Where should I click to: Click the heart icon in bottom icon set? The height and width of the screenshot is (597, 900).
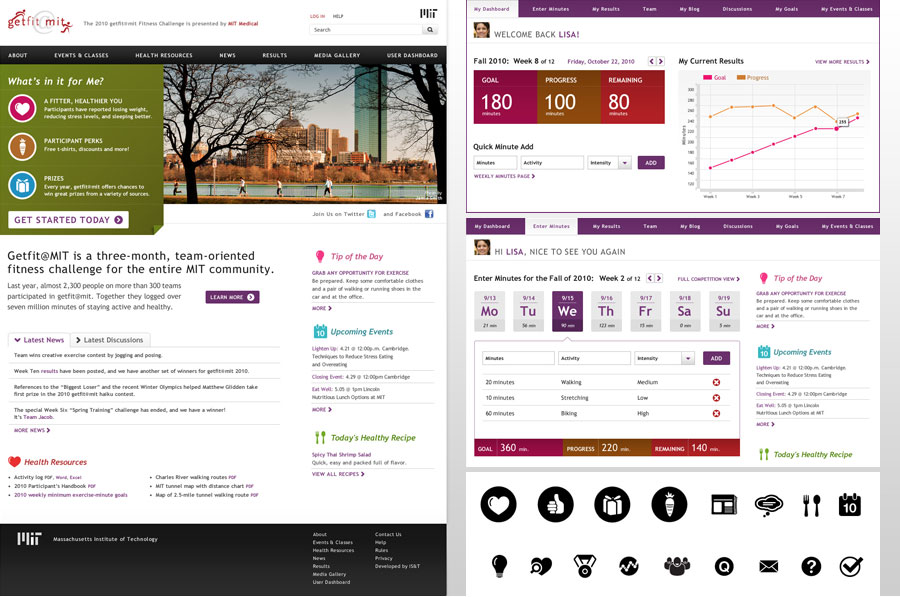pyautogui.click(x=498, y=504)
